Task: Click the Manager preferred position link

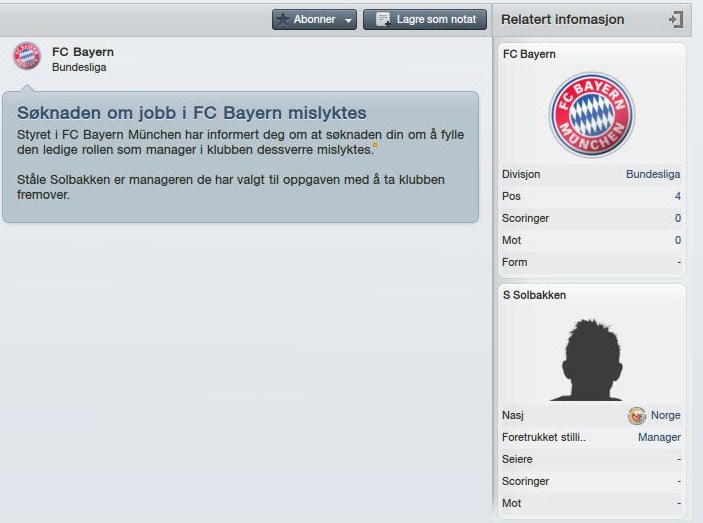Action: click(659, 437)
